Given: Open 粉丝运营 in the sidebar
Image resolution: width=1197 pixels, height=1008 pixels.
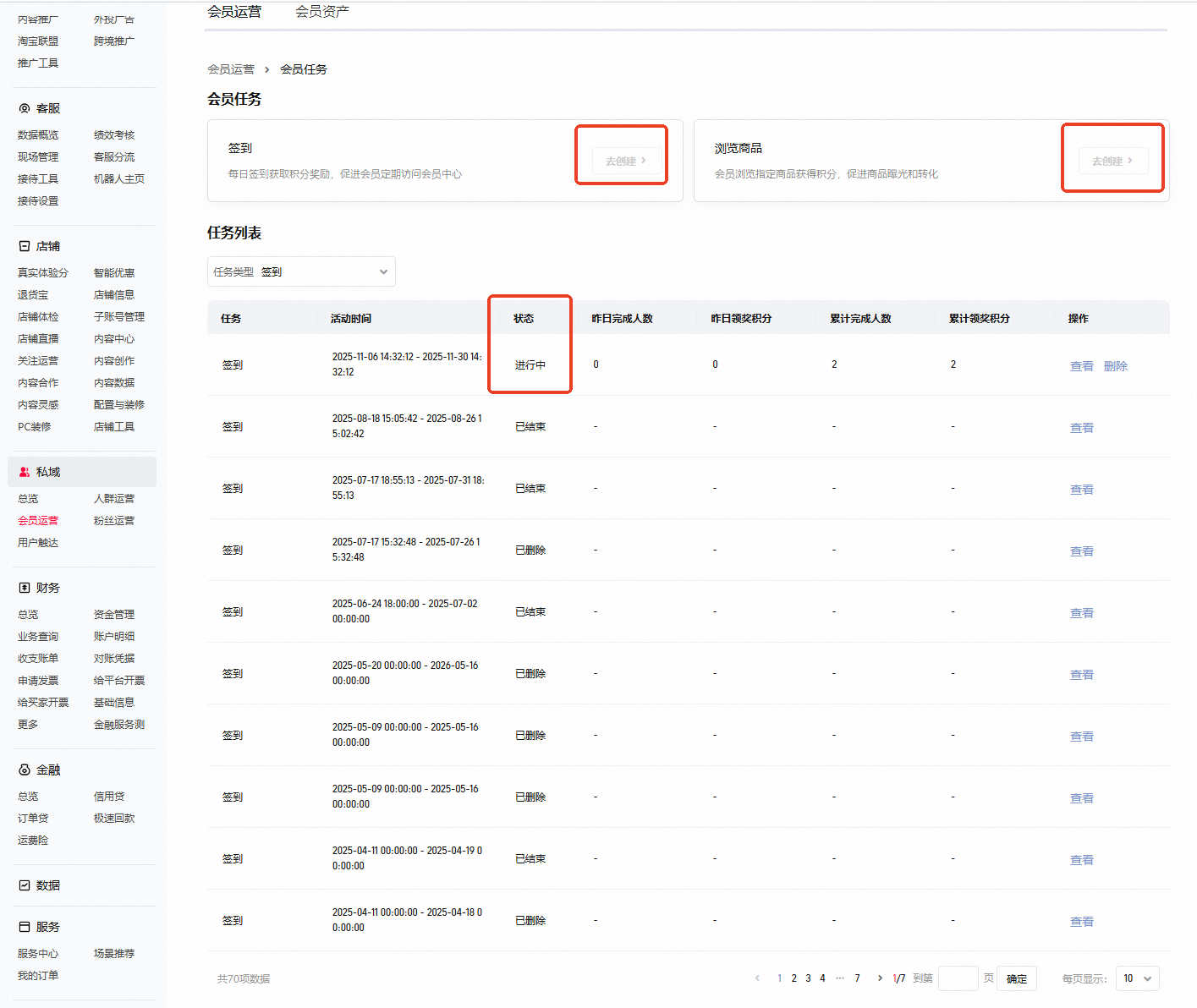Looking at the screenshot, I should click(x=114, y=521).
